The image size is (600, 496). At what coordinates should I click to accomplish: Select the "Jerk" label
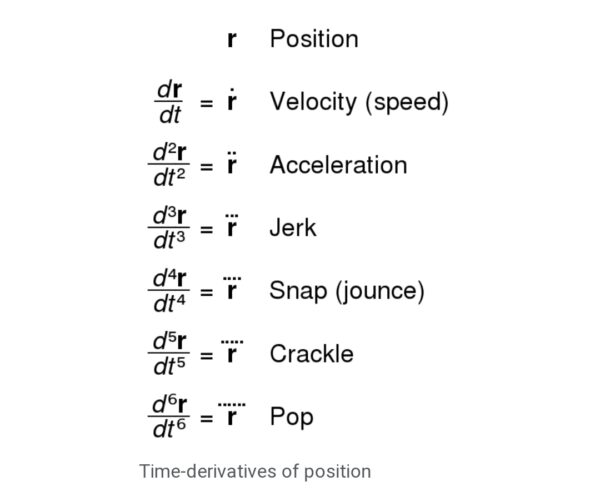point(293,228)
